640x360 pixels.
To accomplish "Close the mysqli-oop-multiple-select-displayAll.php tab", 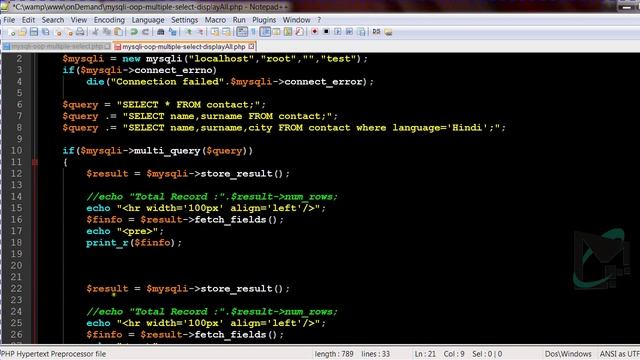I will [251, 47].
